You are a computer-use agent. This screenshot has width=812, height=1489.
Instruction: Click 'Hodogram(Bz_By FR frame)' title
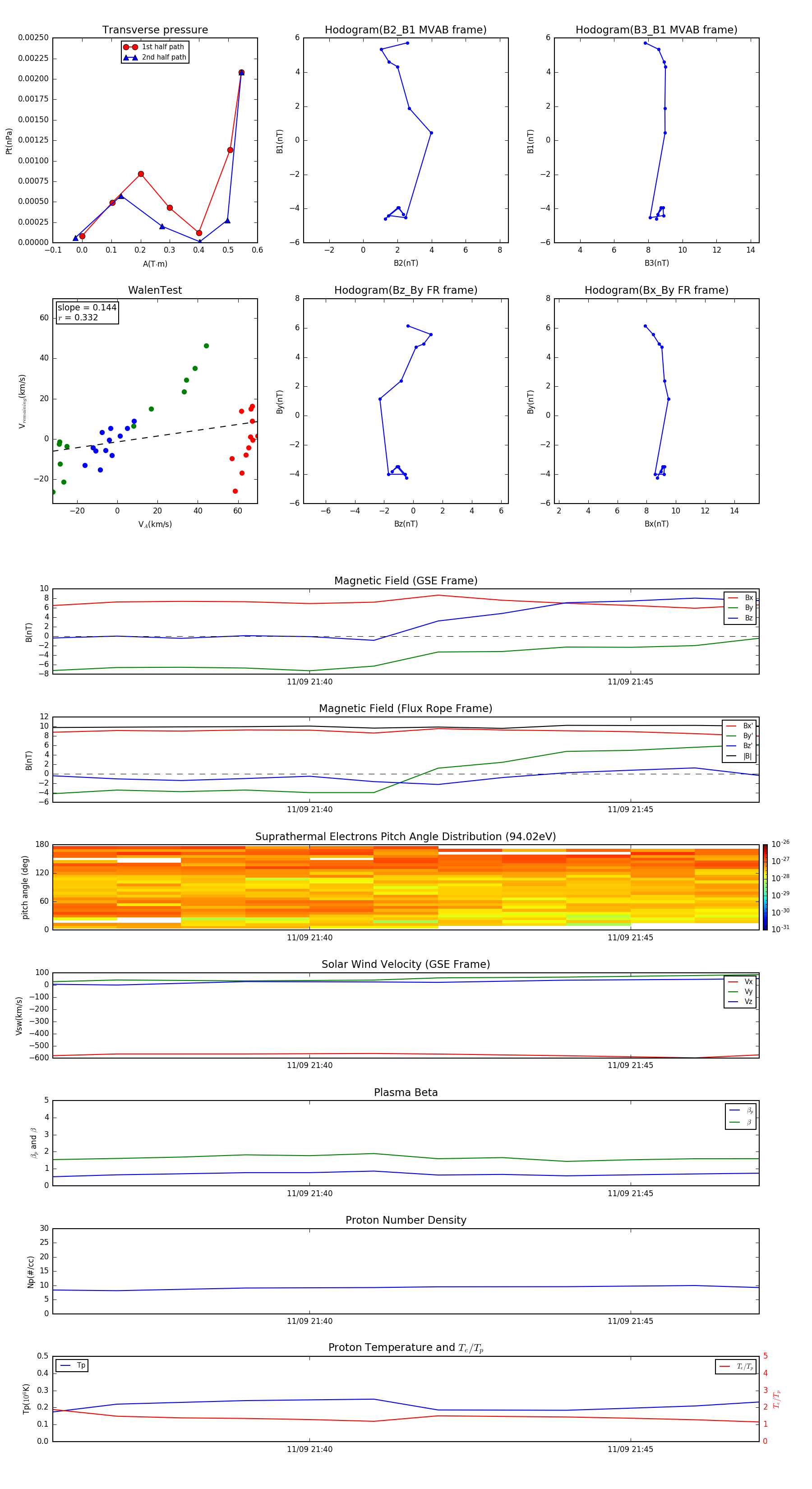pyautogui.click(x=406, y=290)
